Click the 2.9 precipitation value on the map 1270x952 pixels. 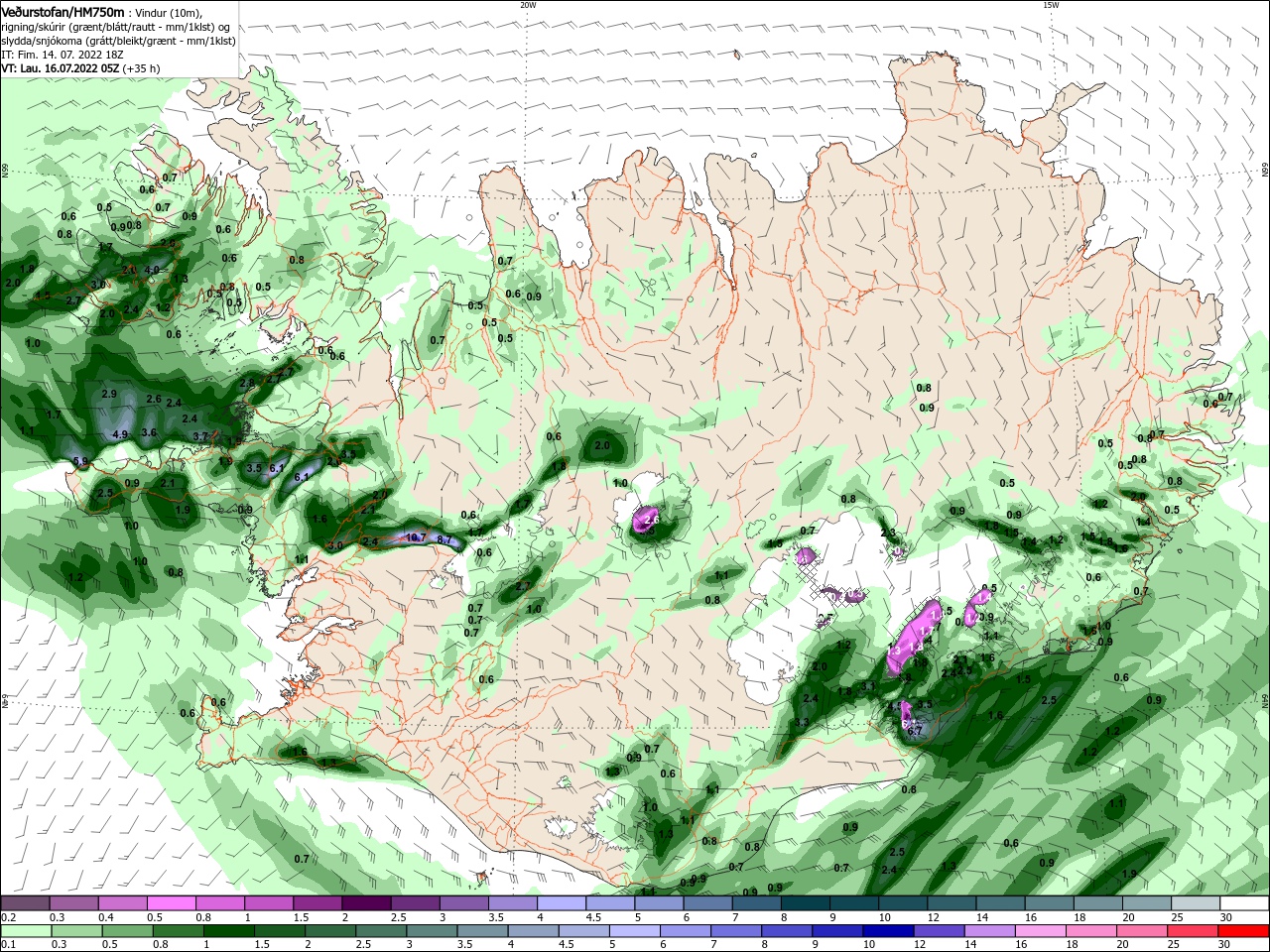(x=109, y=394)
